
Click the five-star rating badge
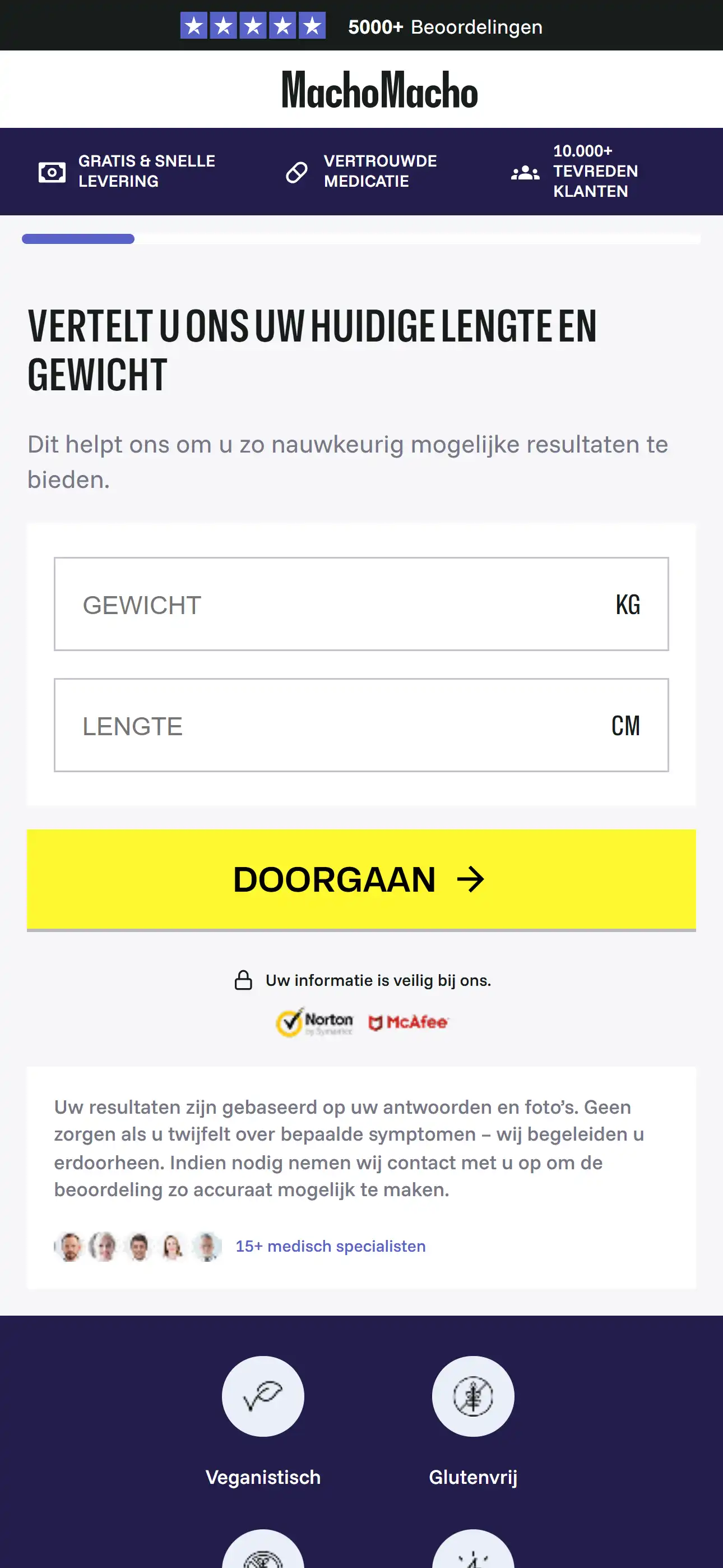(253, 26)
